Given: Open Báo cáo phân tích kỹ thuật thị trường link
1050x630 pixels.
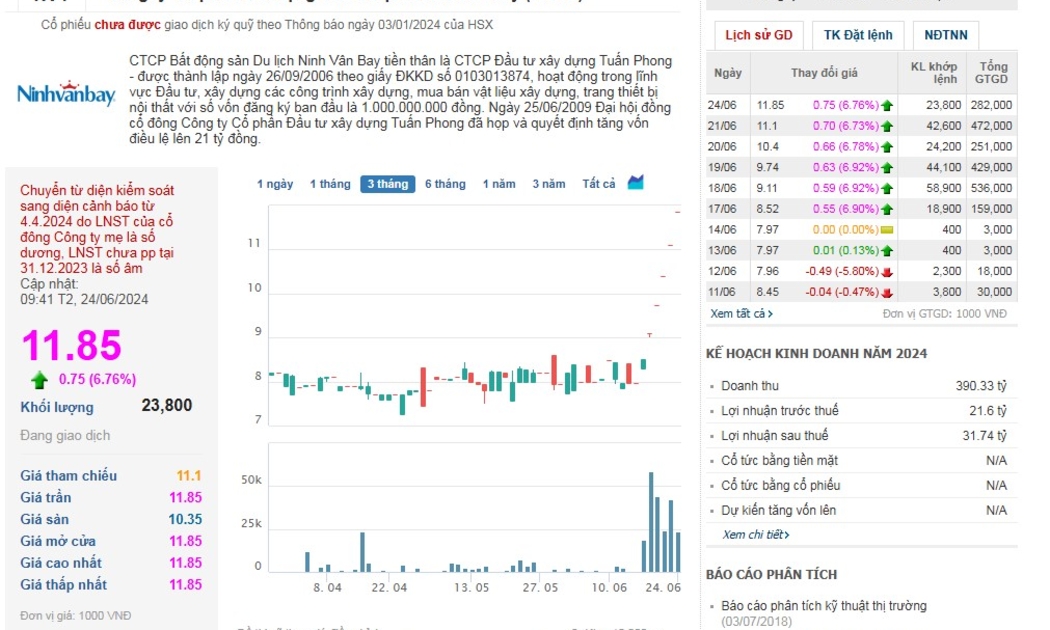Looking at the screenshot, I should (823, 606).
